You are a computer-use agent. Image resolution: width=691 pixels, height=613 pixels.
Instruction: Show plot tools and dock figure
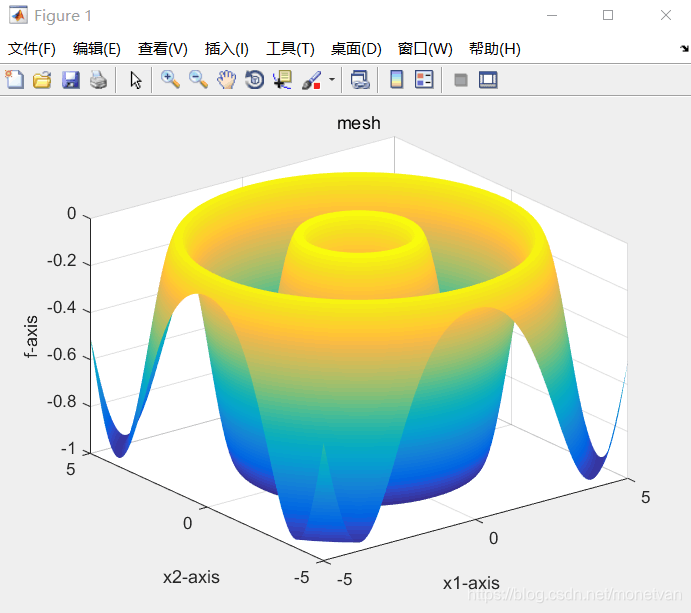[x=488, y=80]
